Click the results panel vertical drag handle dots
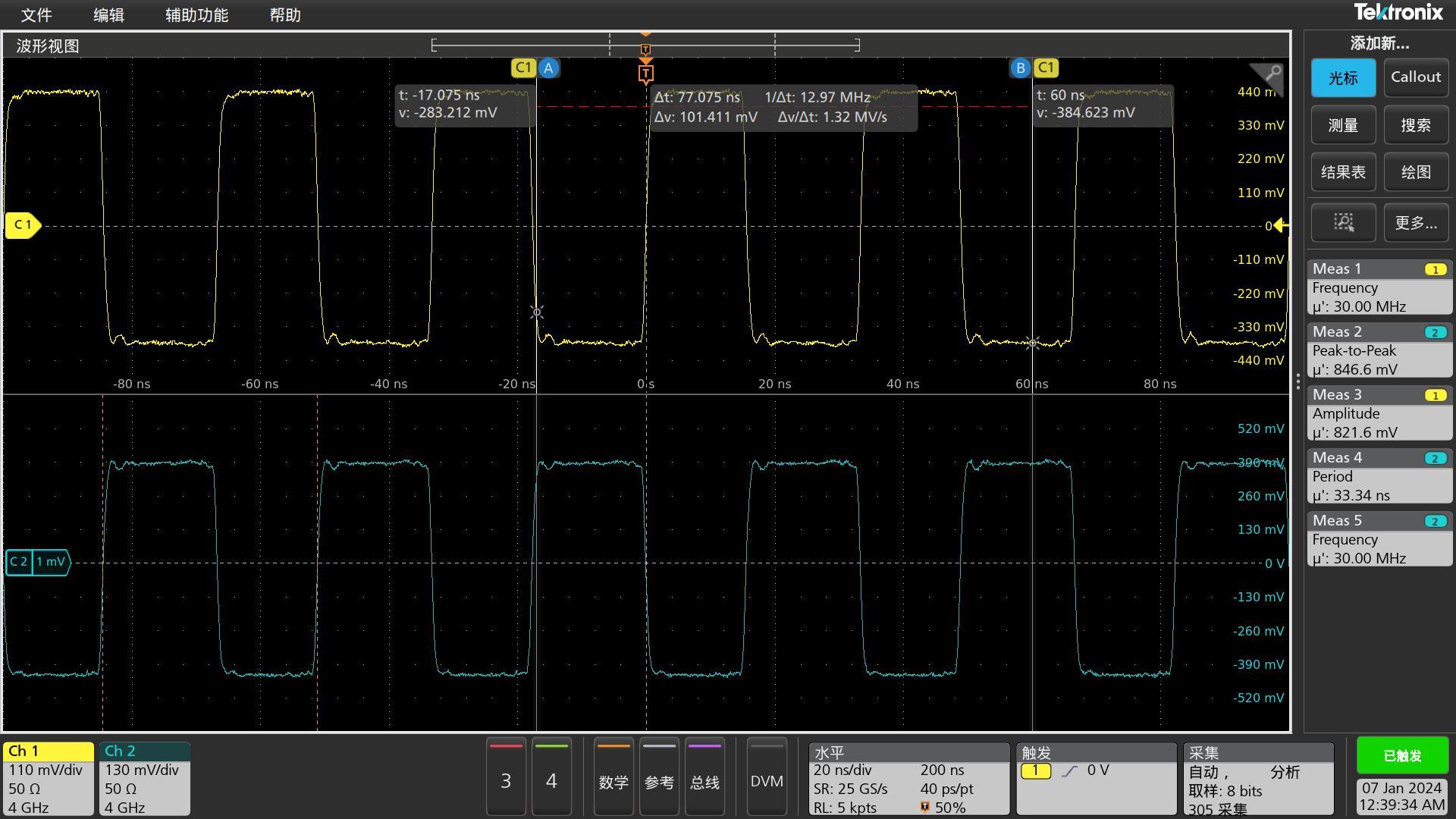Viewport: 1456px width, 819px height. [1298, 381]
